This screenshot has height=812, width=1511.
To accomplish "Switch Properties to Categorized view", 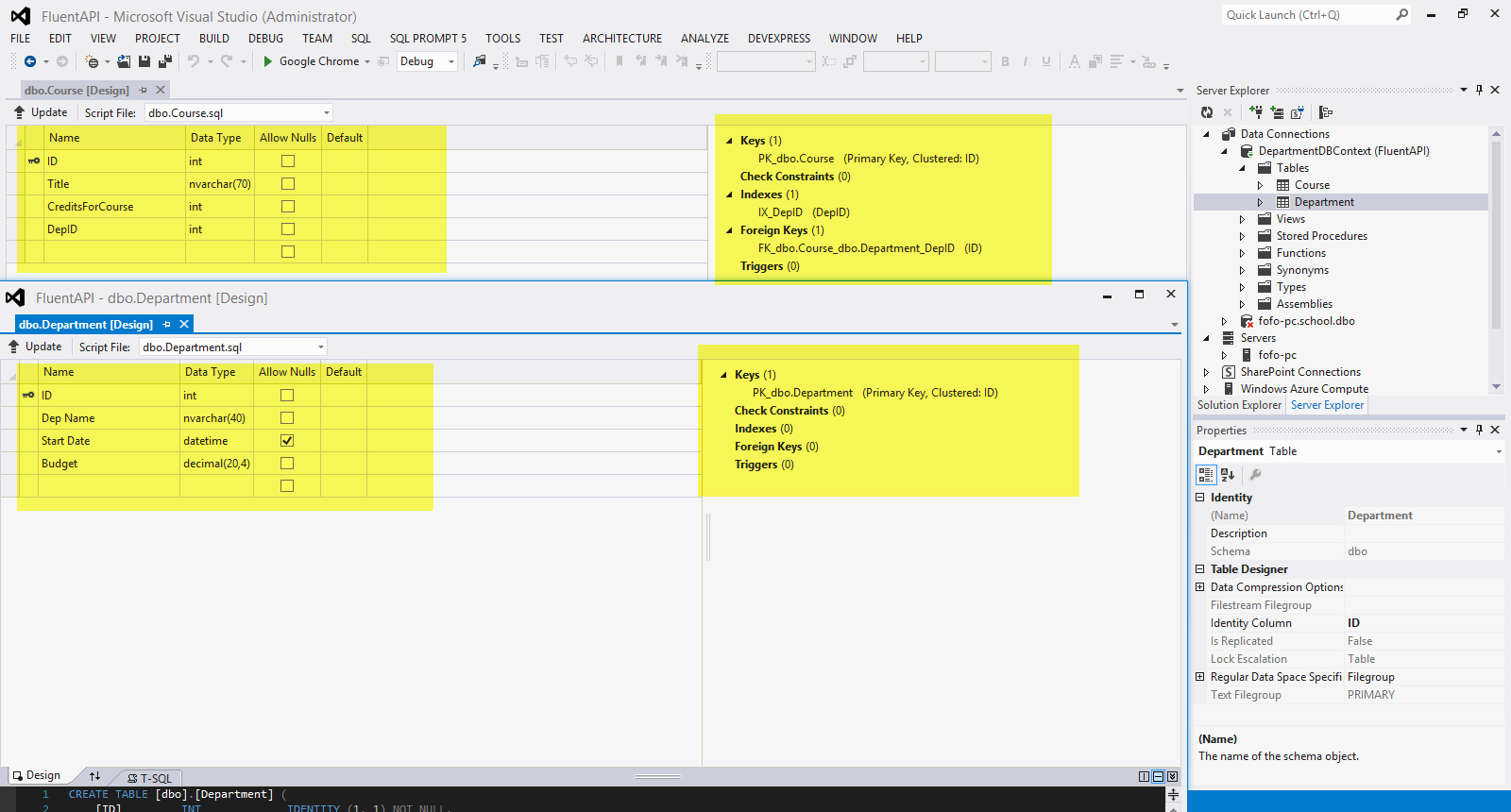I will pyautogui.click(x=1206, y=475).
